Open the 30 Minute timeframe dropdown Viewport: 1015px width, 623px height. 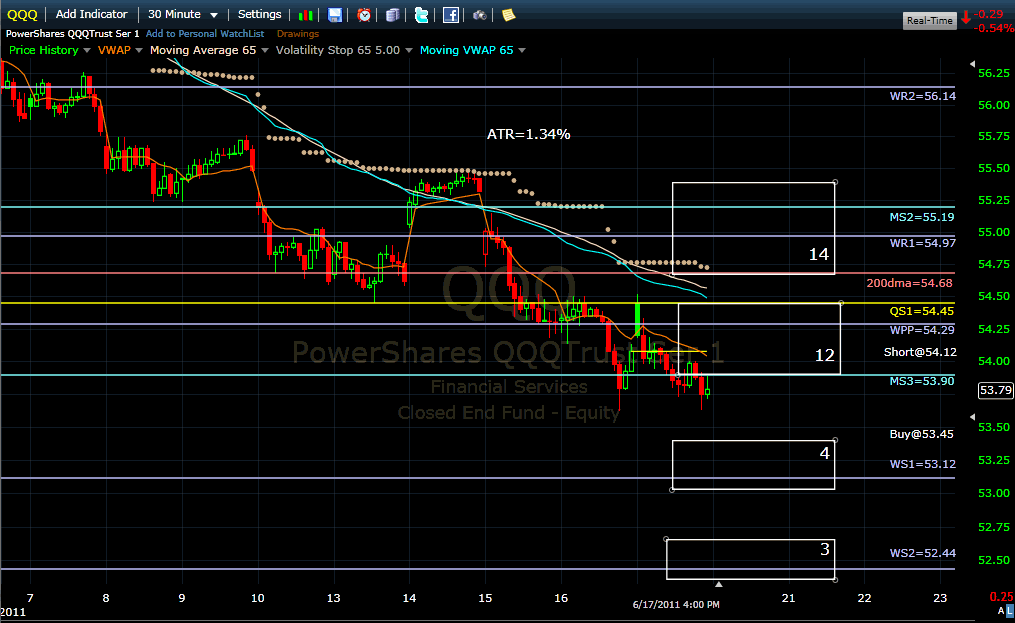(182, 14)
